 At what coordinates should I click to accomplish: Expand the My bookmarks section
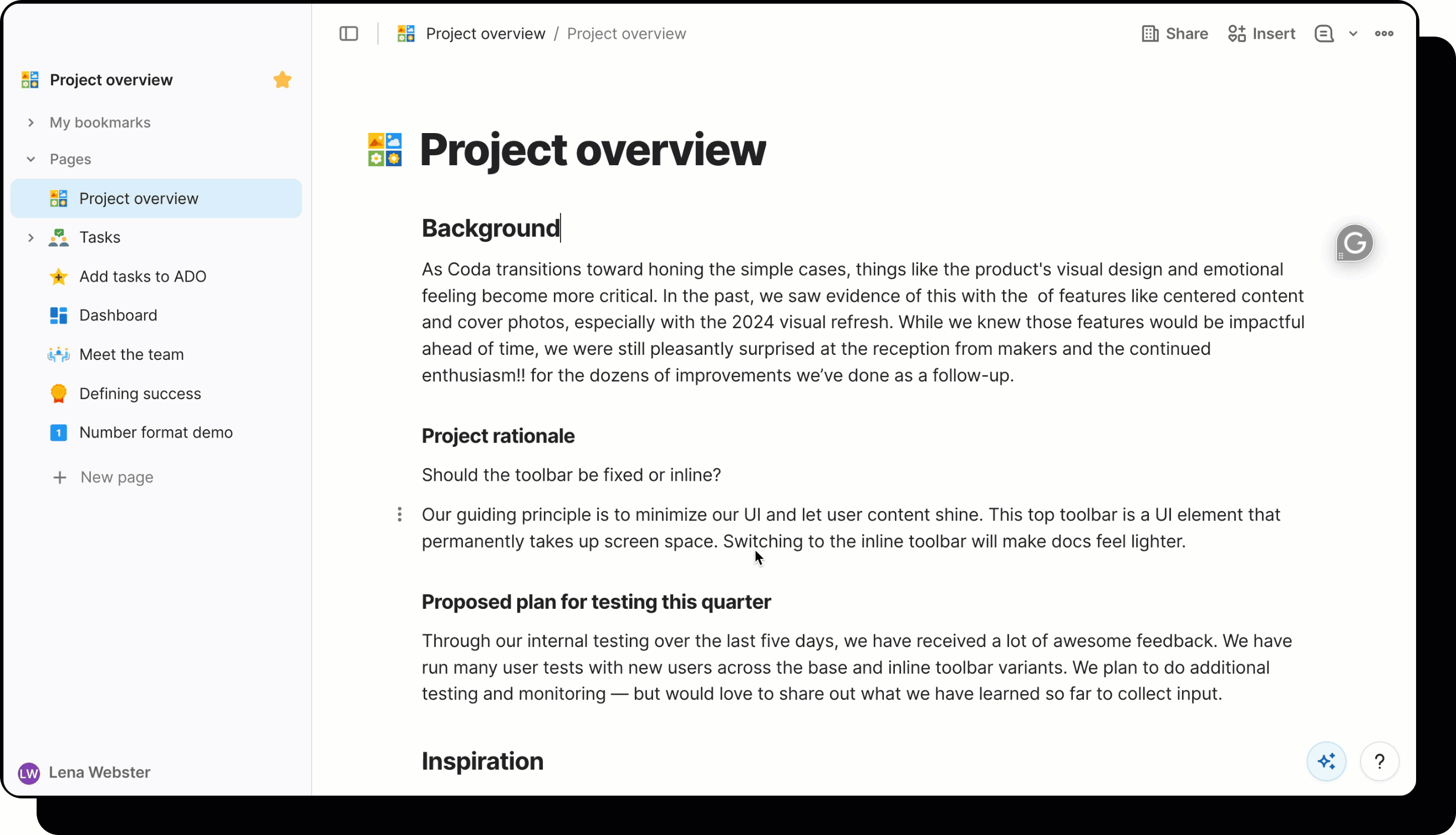pyautogui.click(x=31, y=123)
